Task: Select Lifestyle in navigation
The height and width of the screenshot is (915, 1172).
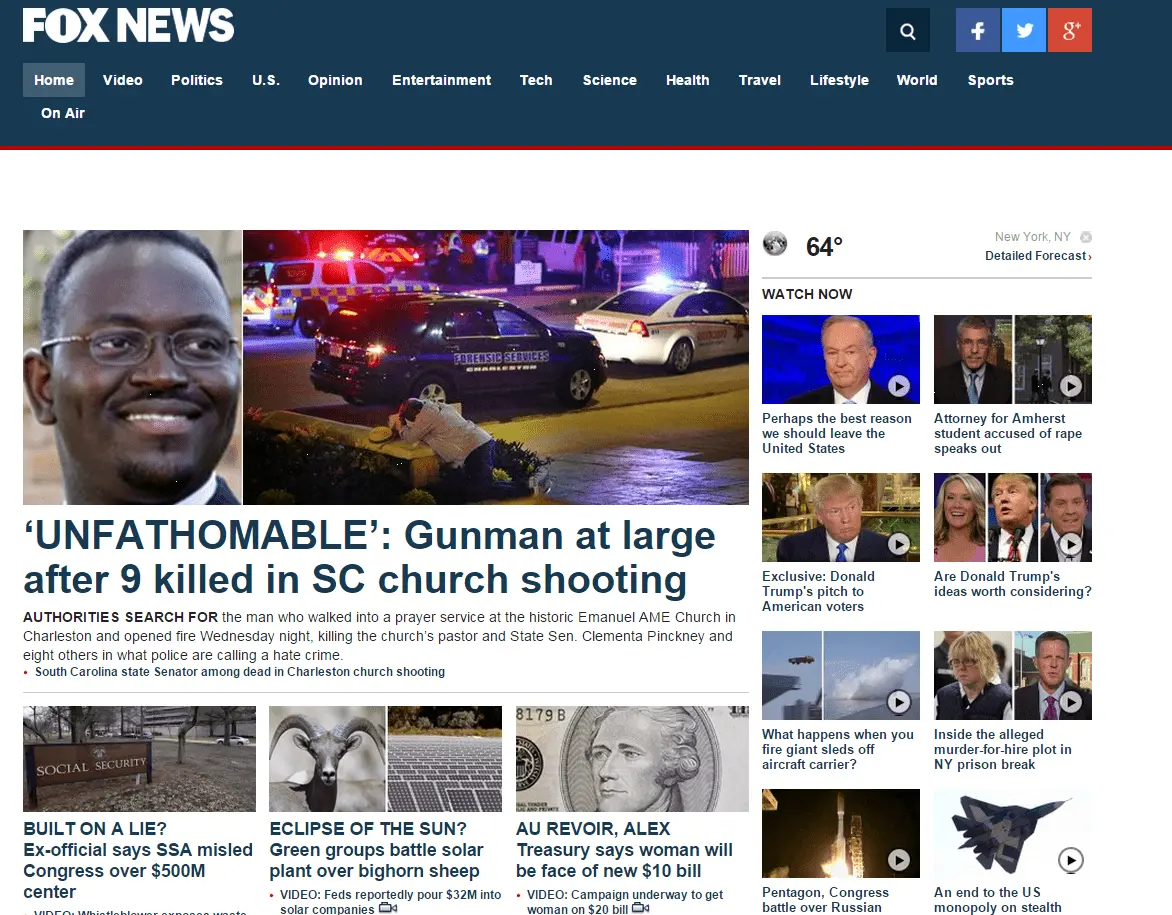Action: click(839, 80)
